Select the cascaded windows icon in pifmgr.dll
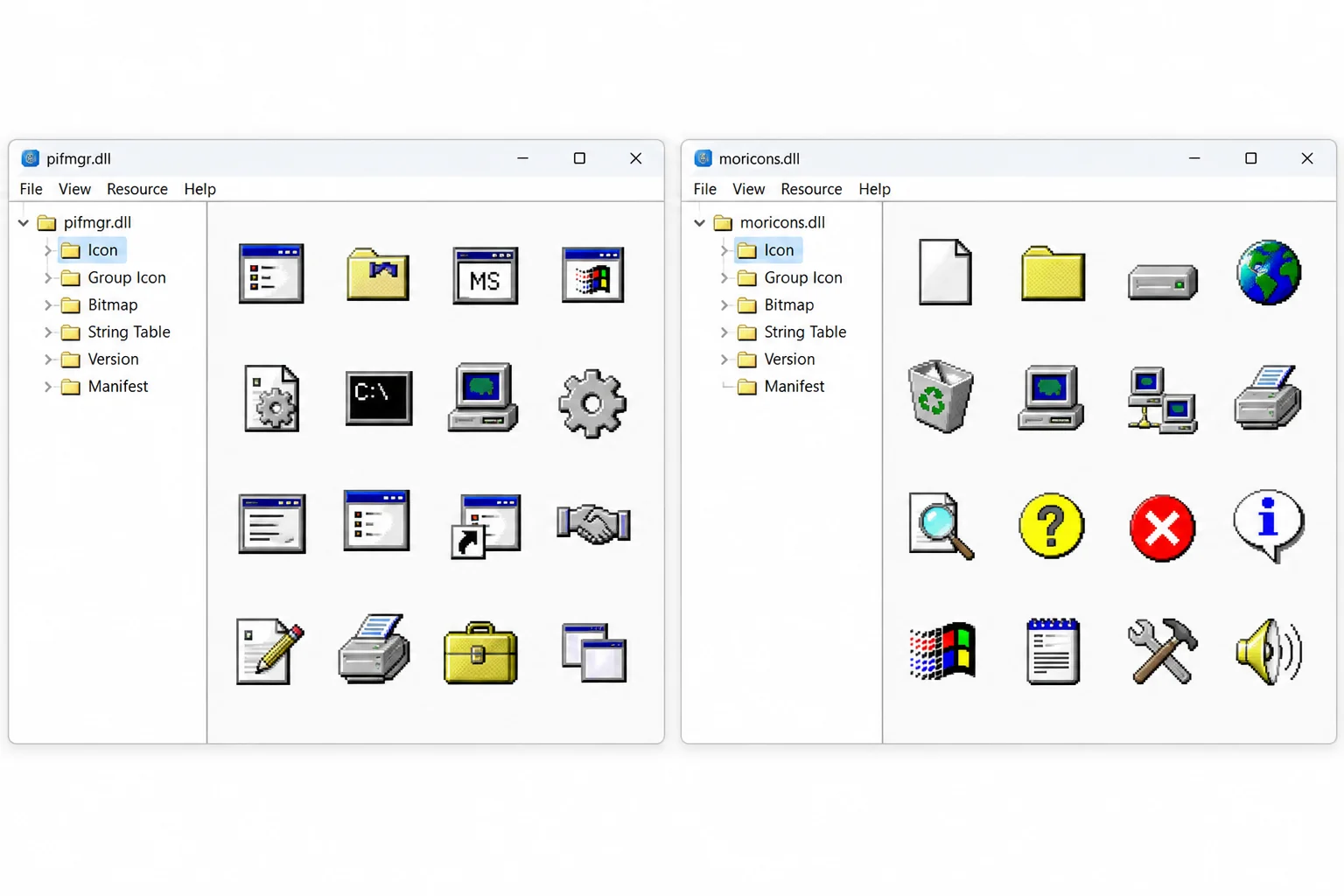Viewport: 1344px width, 896px height. click(594, 653)
